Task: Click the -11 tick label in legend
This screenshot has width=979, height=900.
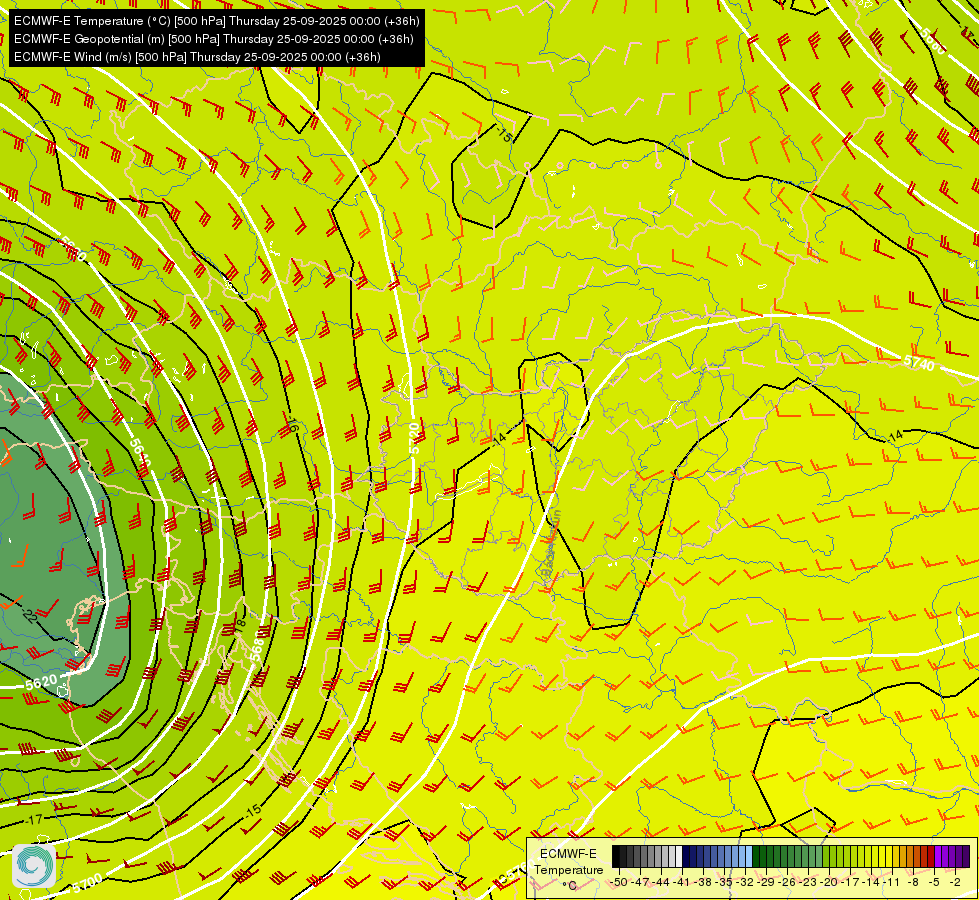Action: click(892, 883)
